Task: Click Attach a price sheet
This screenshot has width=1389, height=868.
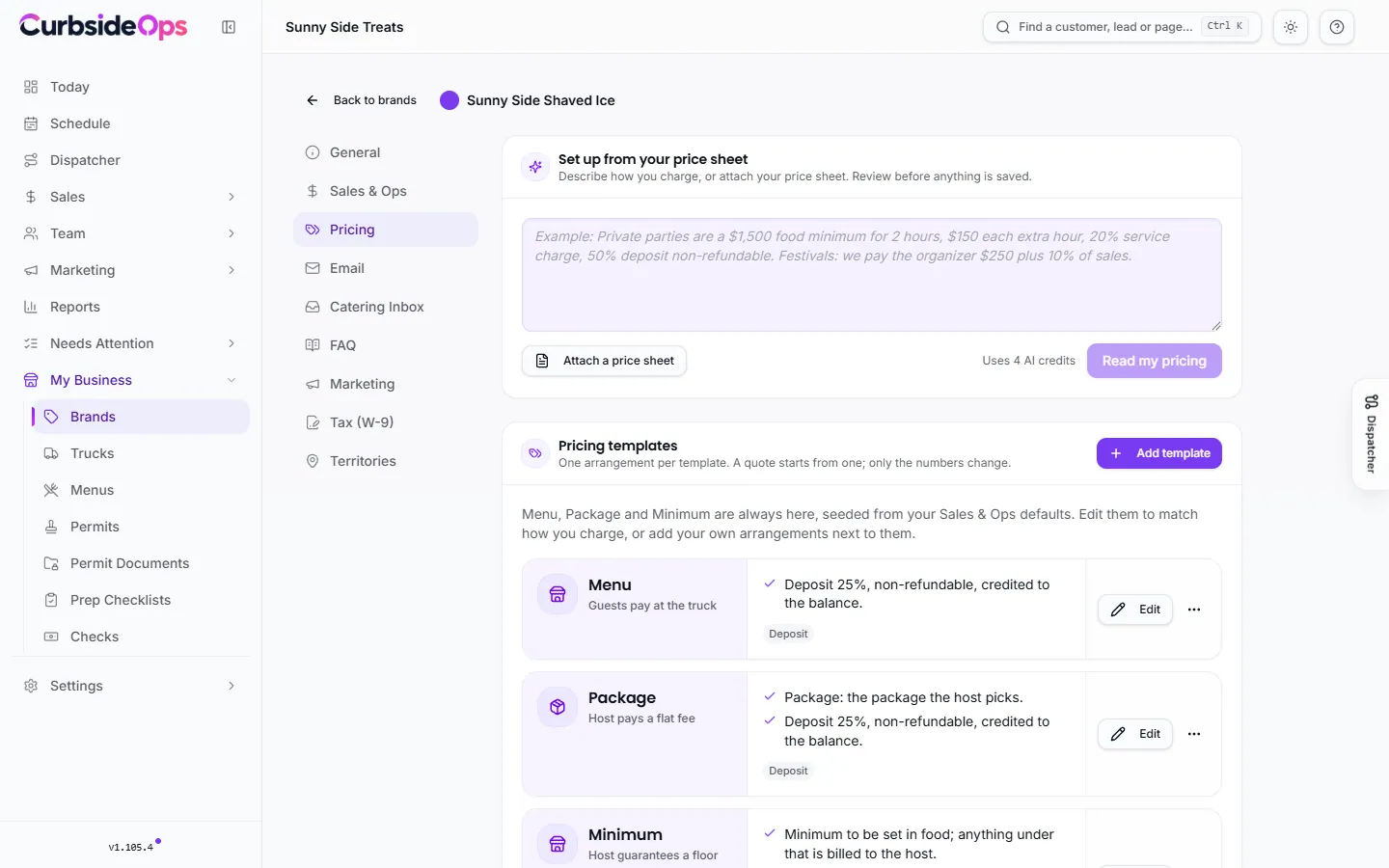Action: point(604,361)
